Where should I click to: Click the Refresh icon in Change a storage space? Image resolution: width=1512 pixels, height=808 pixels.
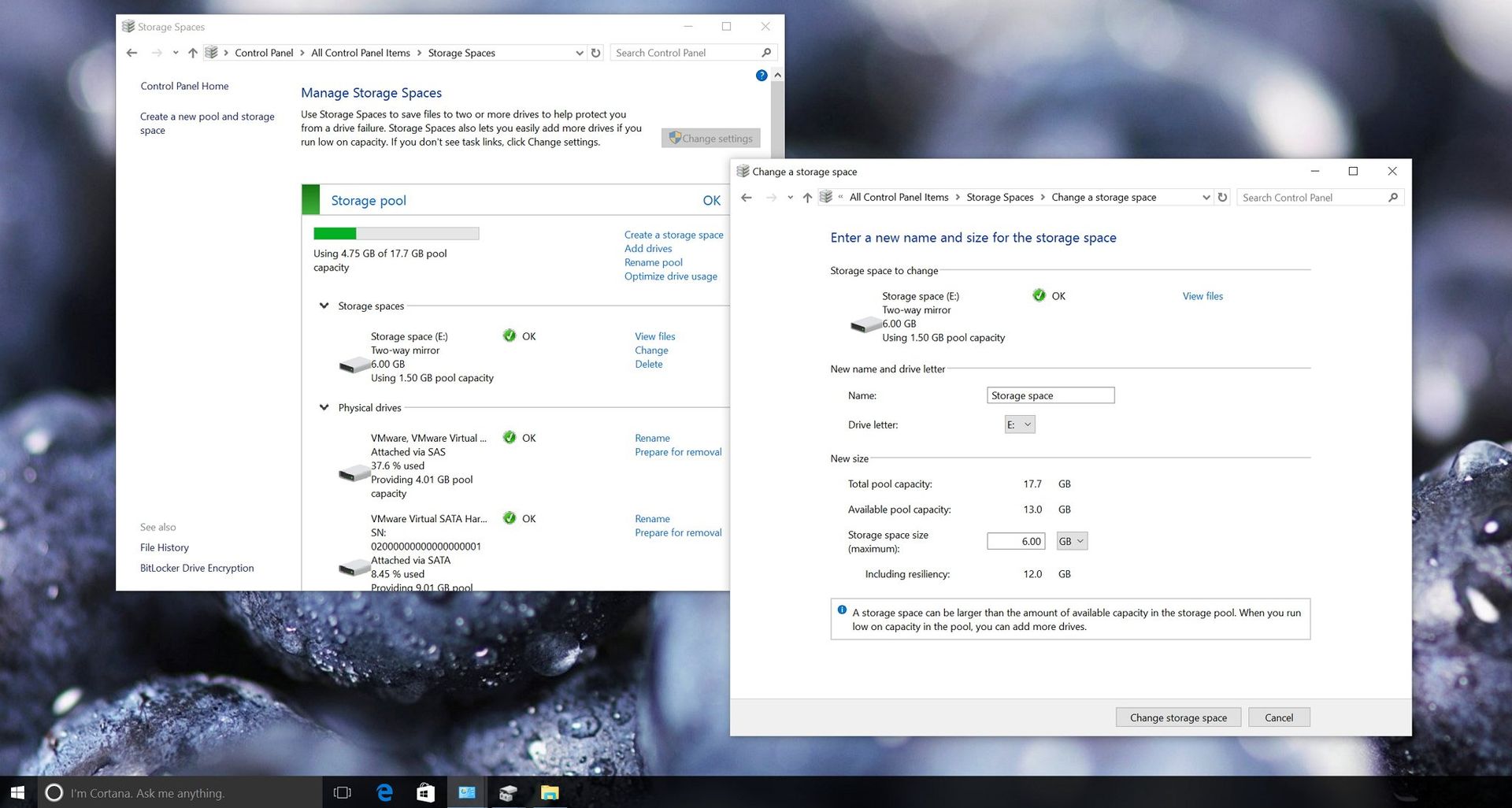tap(1221, 197)
